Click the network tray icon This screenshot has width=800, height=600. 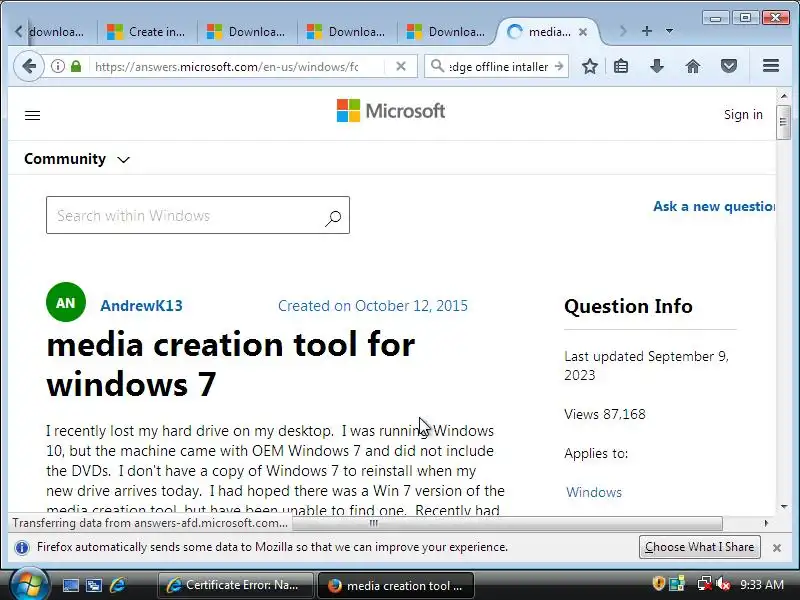pos(705,584)
